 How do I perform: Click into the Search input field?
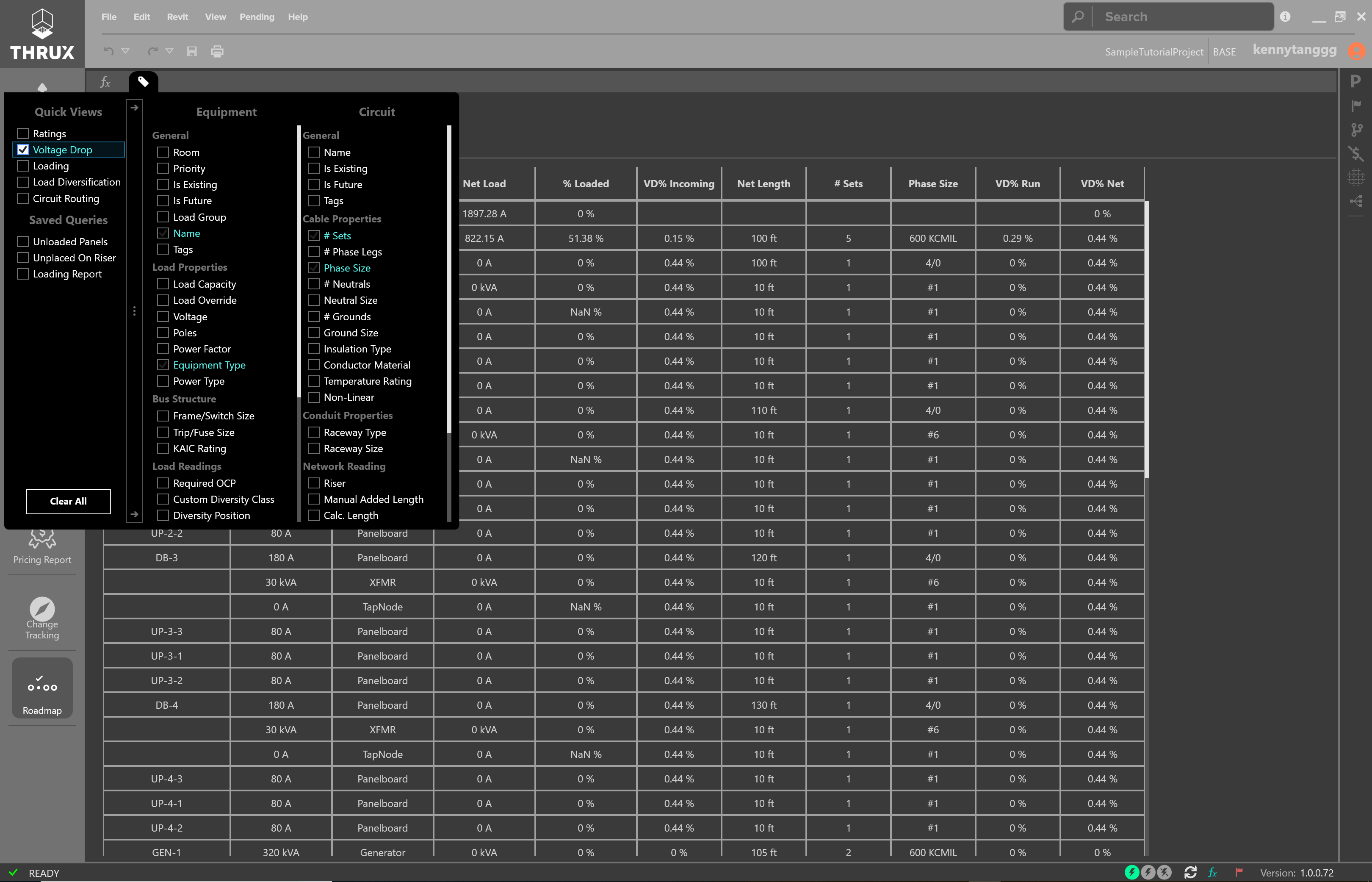pos(1183,17)
